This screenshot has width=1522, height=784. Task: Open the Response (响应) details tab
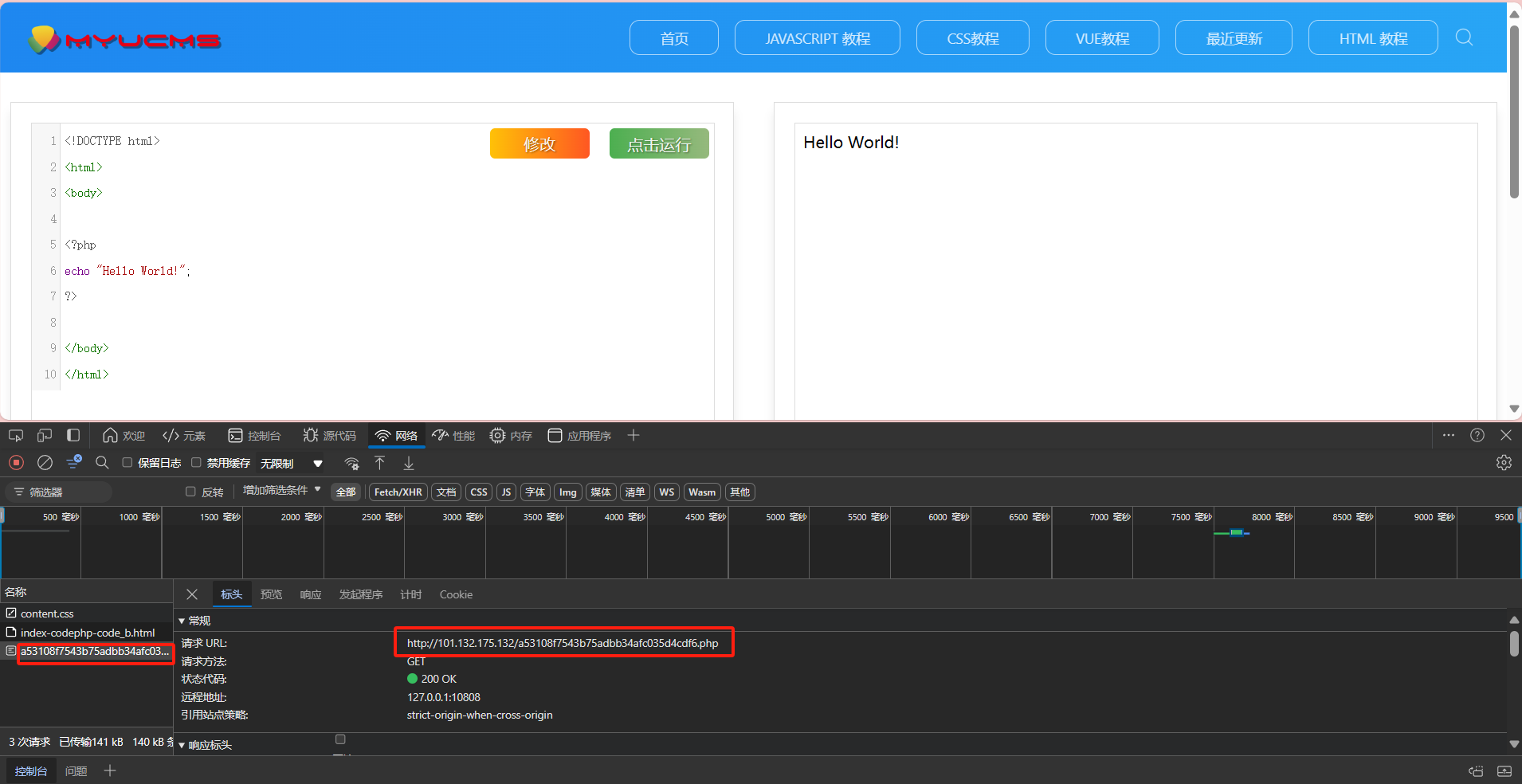[x=311, y=594]
